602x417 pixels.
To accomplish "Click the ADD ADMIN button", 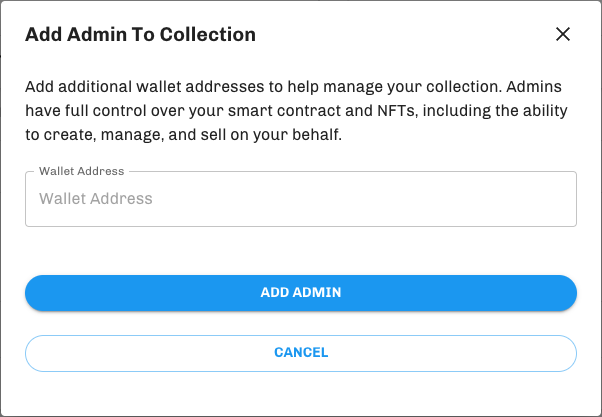I will click(301, 293).
